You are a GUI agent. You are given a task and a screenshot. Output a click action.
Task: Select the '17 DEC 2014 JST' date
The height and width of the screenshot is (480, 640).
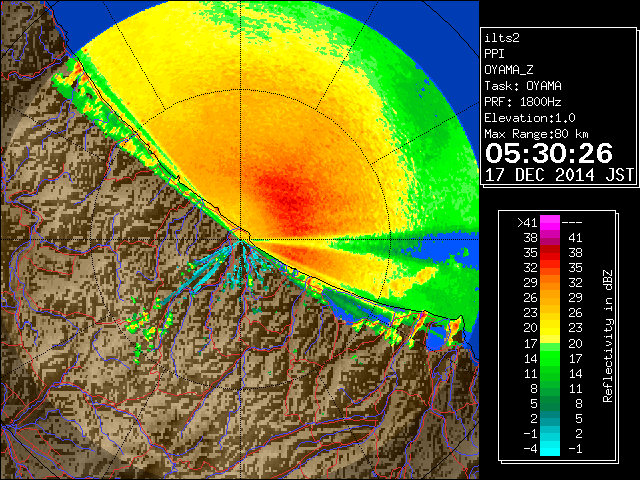[559, 175]
